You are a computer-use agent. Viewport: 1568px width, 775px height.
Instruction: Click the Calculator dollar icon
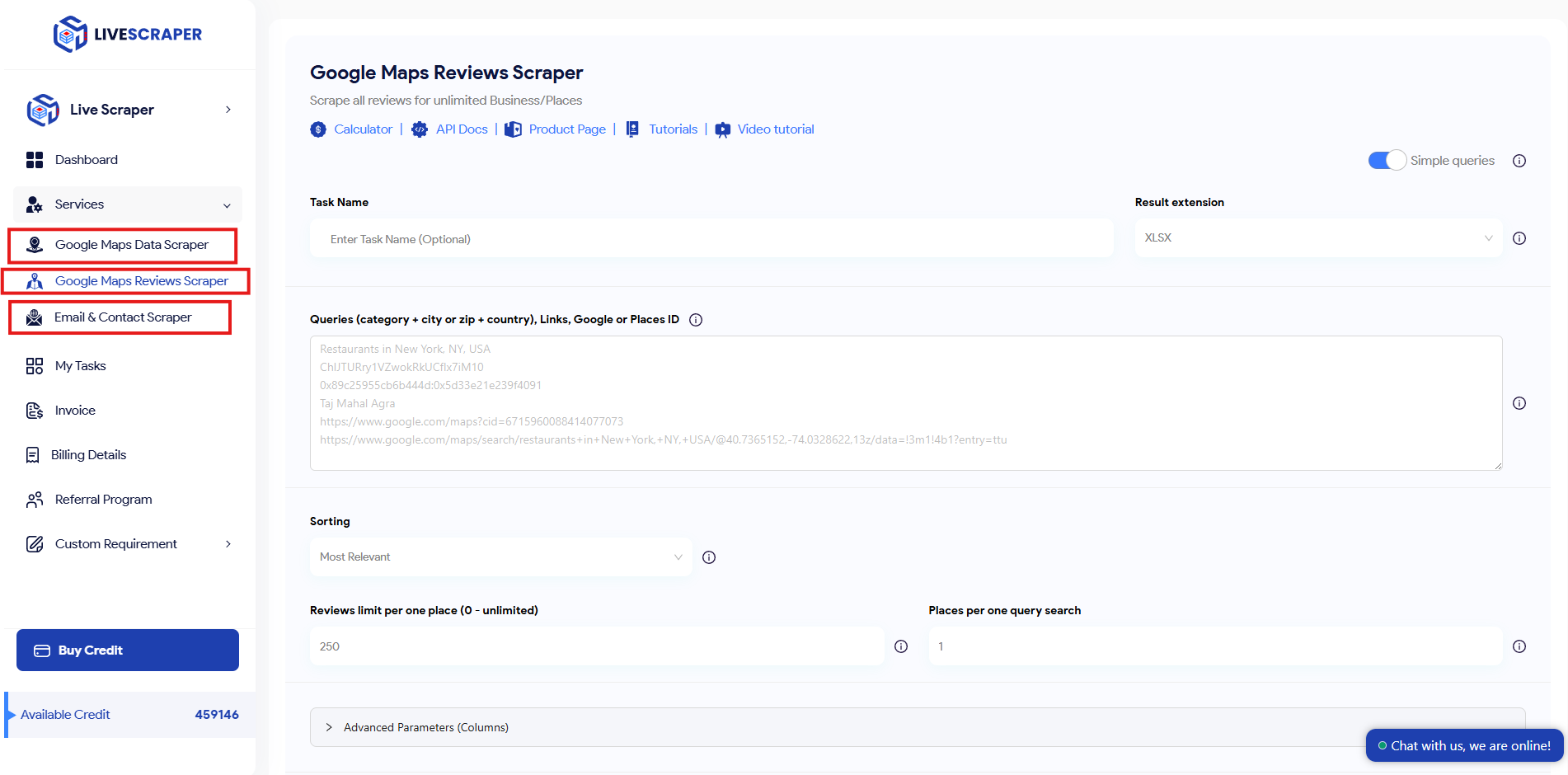coord(318,129)
